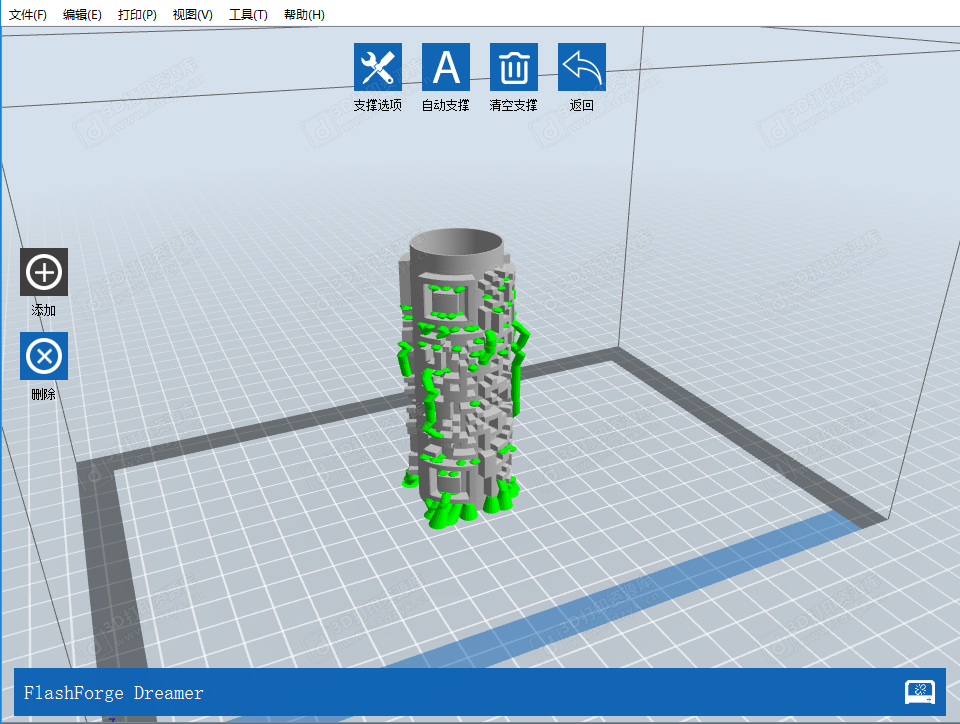Viewport: 960px width, 724px height.
Task: Click the 自动支撑 'A' icon
Action: (x=446, y=67)
